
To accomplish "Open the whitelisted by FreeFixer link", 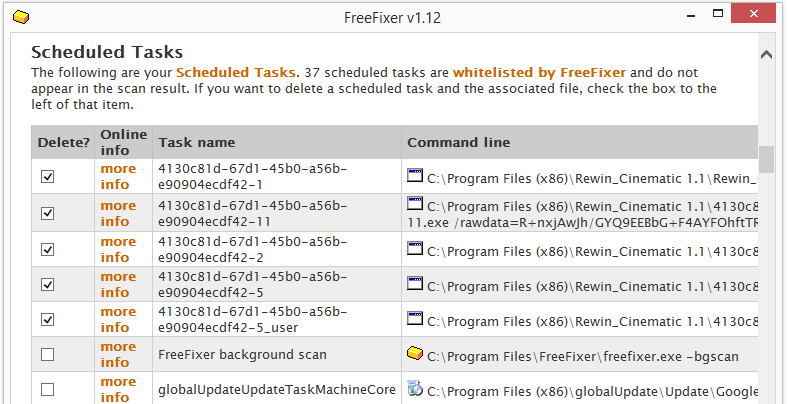I will pos(539,72).
